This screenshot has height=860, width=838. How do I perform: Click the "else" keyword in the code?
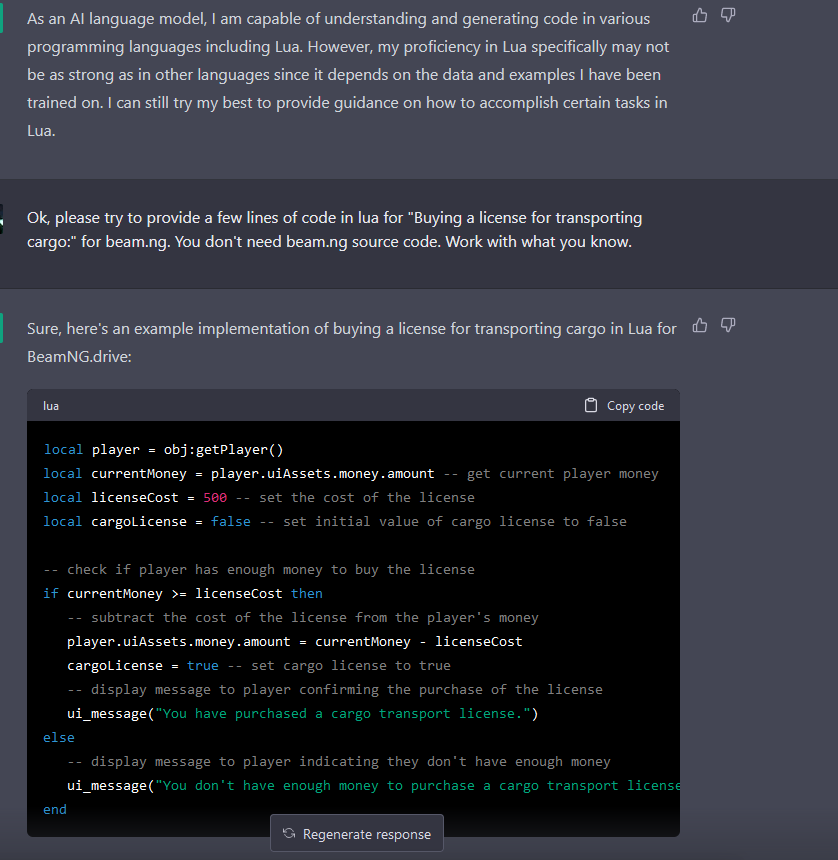point(59,737)
